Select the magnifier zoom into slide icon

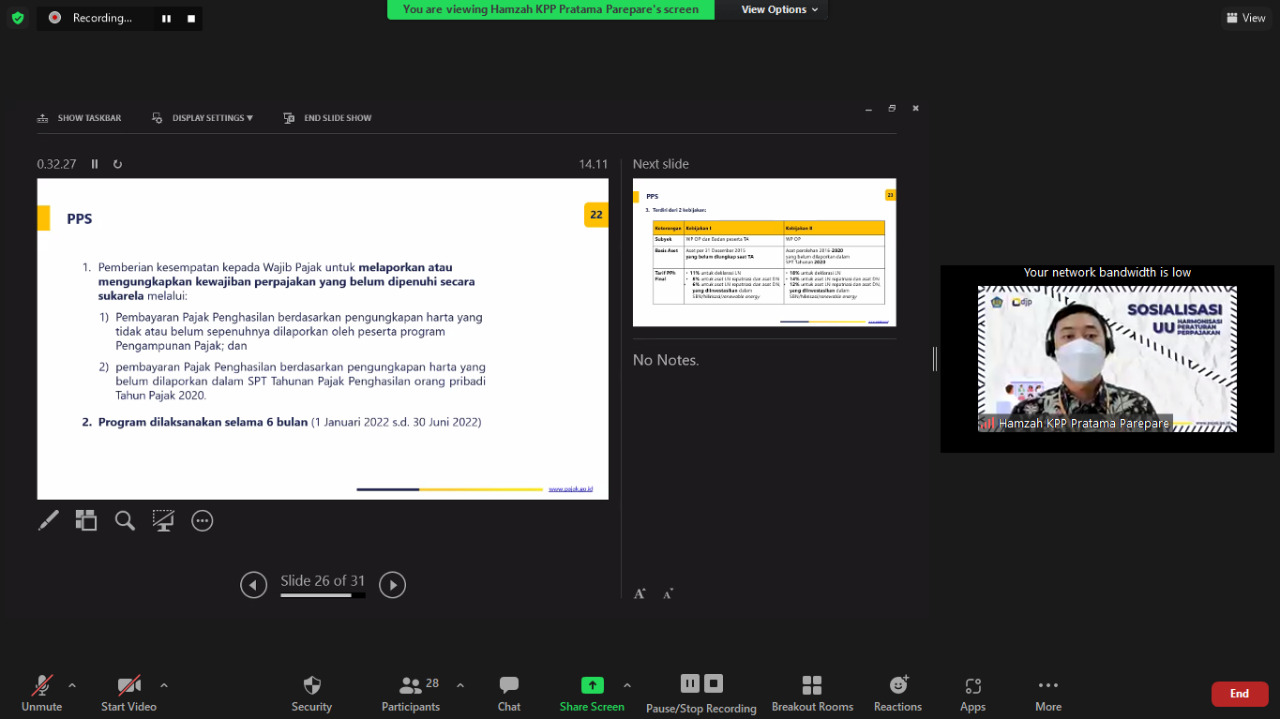click(125, 521)
